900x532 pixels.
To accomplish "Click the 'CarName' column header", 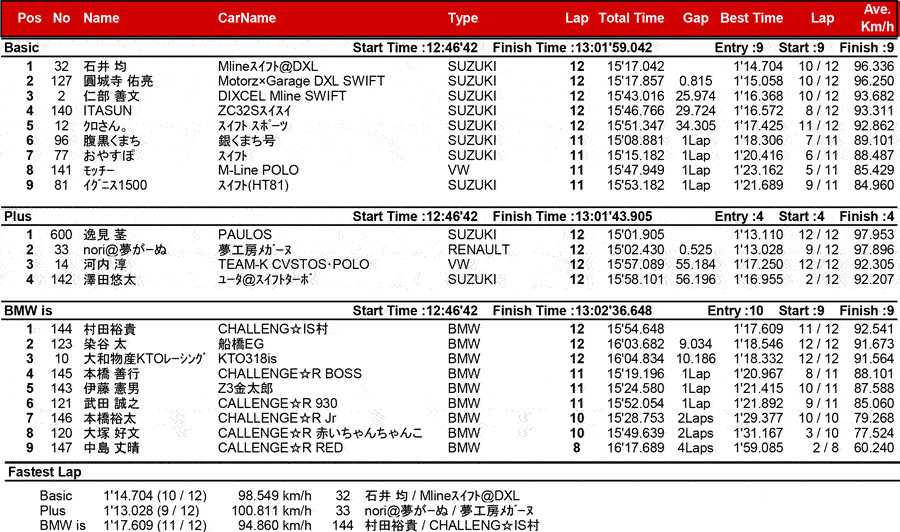I will click(247, 18).
